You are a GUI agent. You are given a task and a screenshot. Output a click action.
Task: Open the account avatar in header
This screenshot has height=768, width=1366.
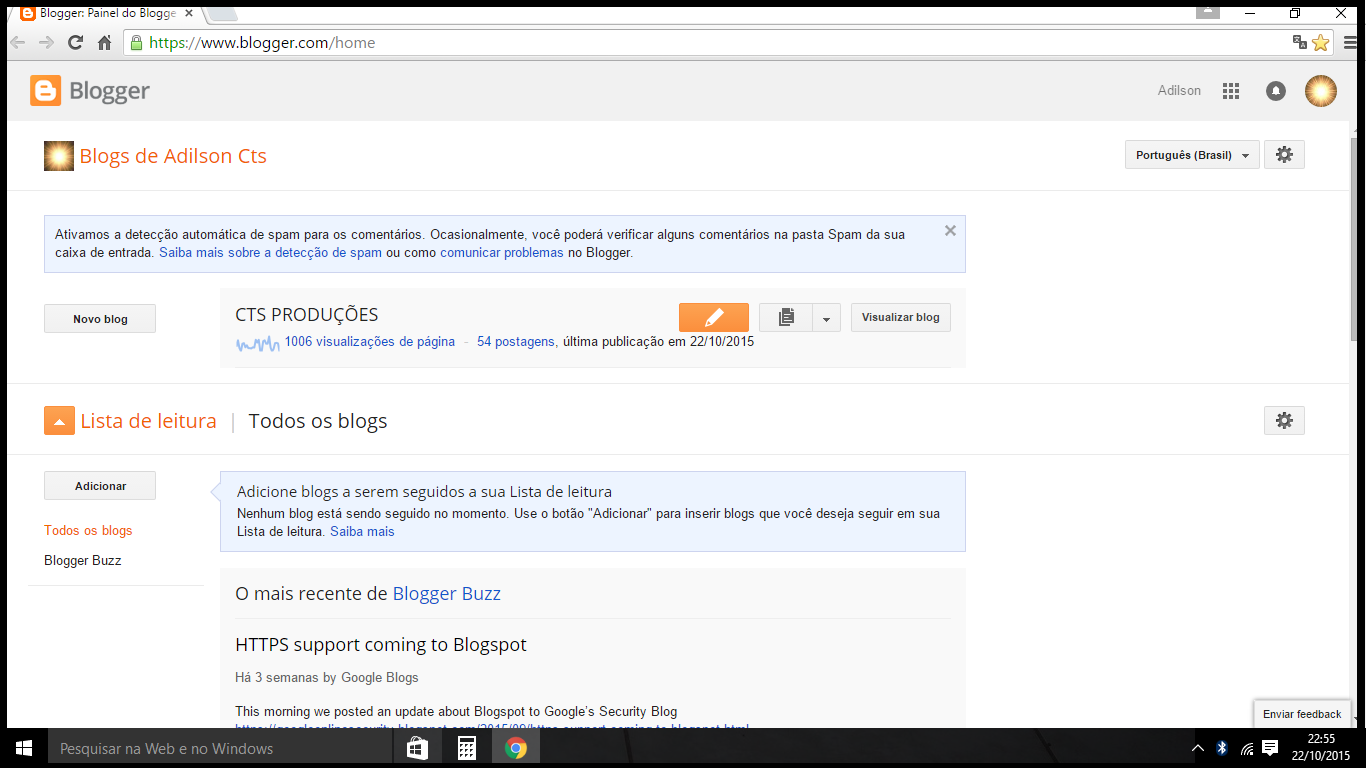(1321, 91)
